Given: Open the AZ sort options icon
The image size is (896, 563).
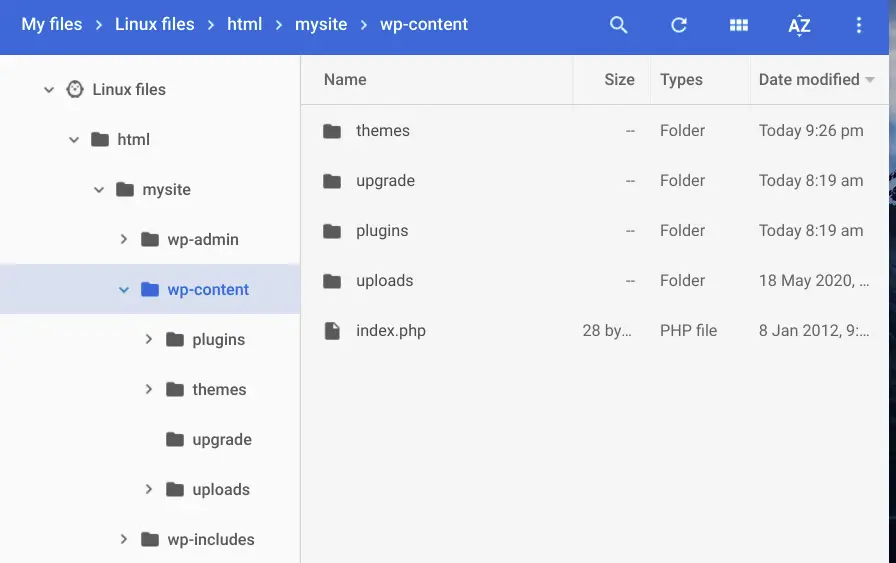Looking at the screenshot, I should [799, 25].
